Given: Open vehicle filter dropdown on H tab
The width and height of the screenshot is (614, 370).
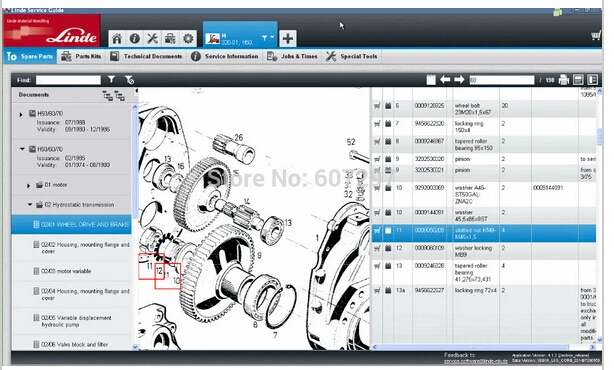Looking at the screenshot, I should coord(268,38).
